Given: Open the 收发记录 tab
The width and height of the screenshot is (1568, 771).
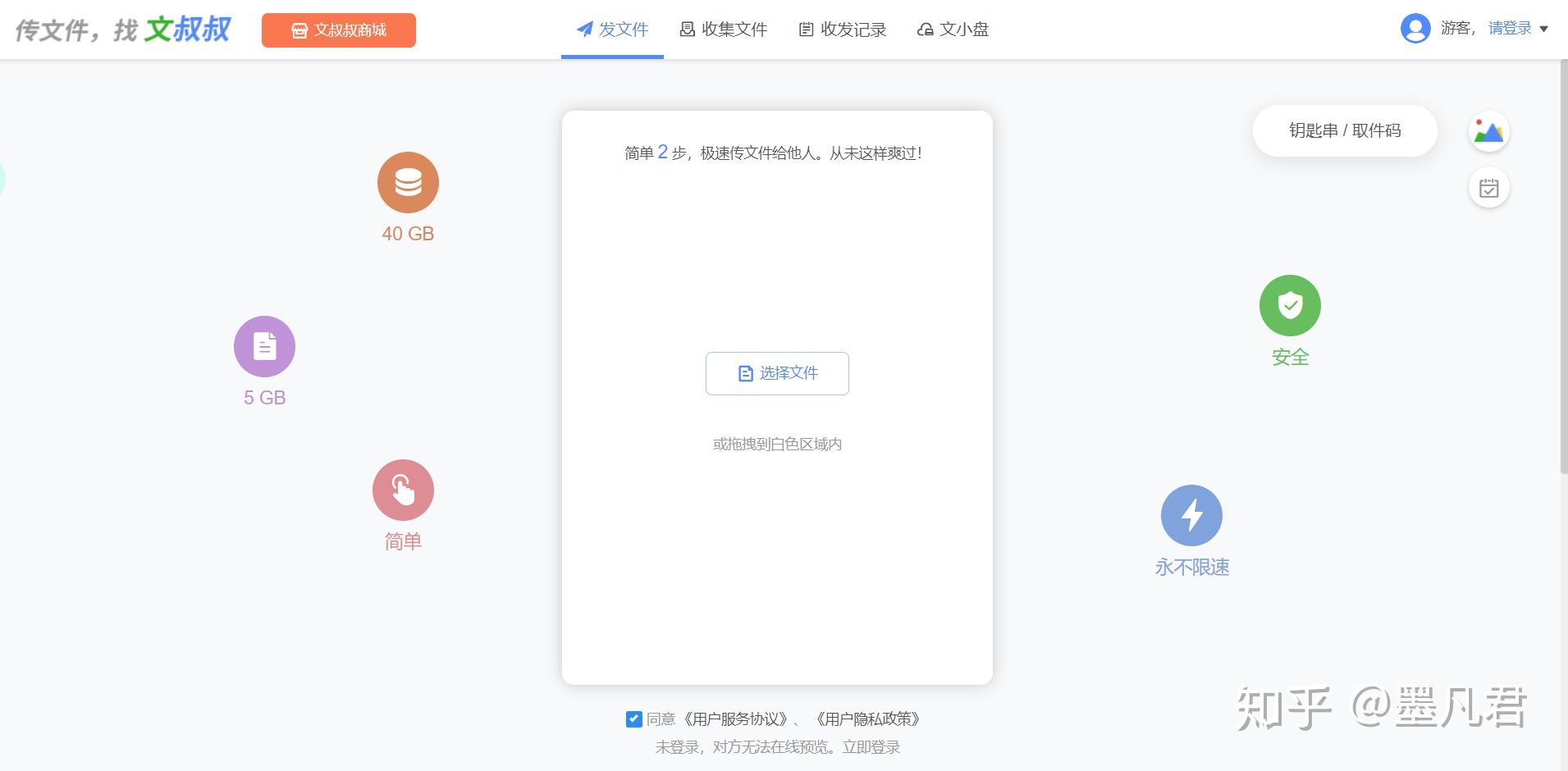Looking at the screenshot, I should pyautogui.click(x=842, y=30).
